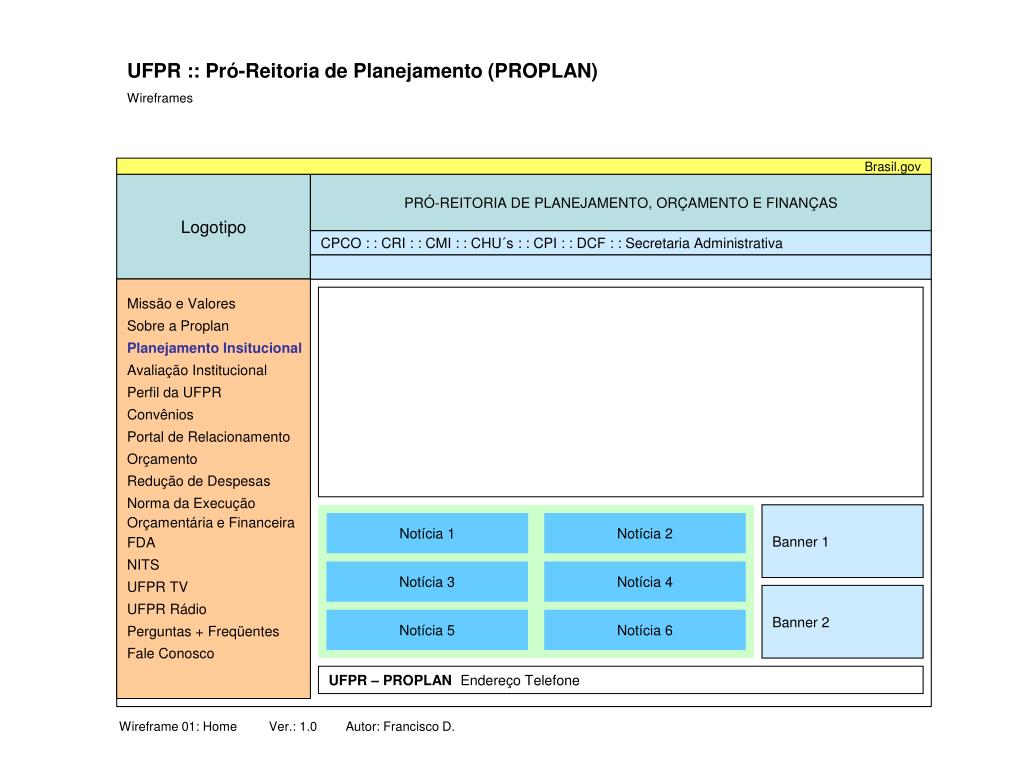Click the PRÓ-REITORIA DE PLANEJAMENTO header title
The width and height of the screenshot is (1024, 768).
tap(620, 203)
